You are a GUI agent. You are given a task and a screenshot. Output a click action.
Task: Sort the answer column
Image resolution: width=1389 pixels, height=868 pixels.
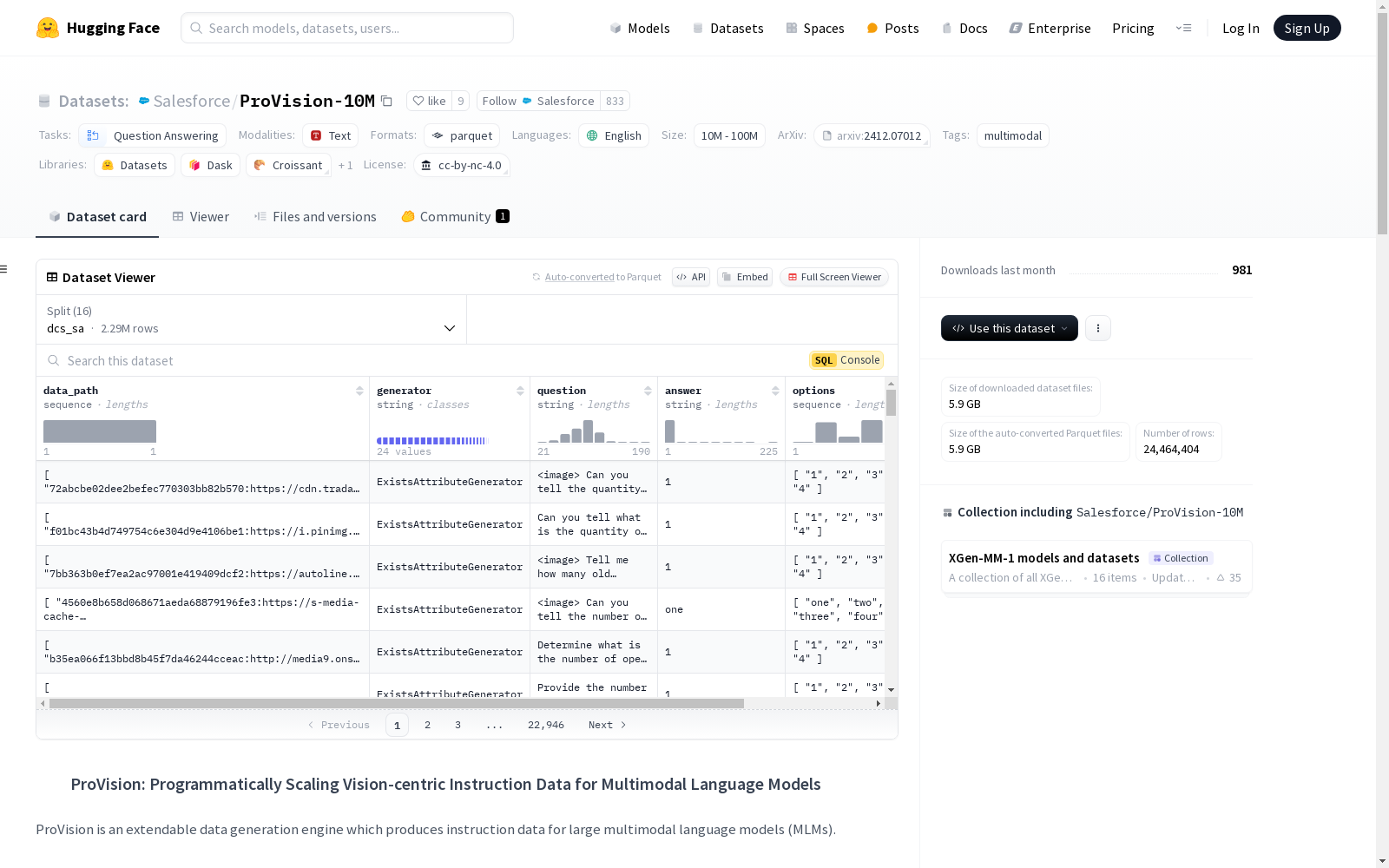point(775,391)
